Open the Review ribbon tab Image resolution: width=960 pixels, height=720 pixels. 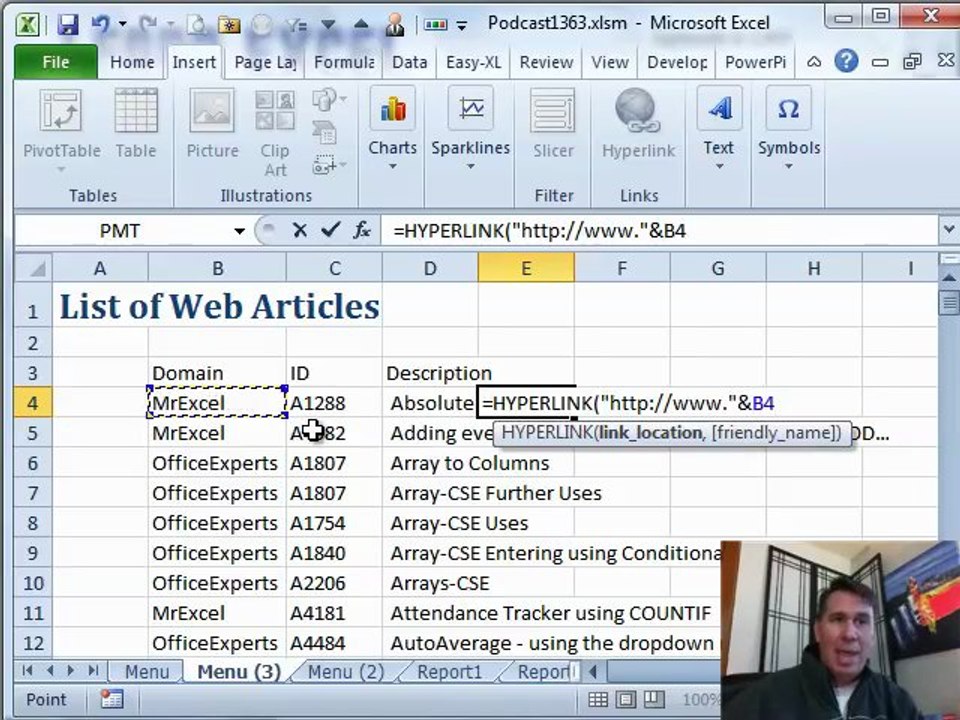(x=546, y=62)
